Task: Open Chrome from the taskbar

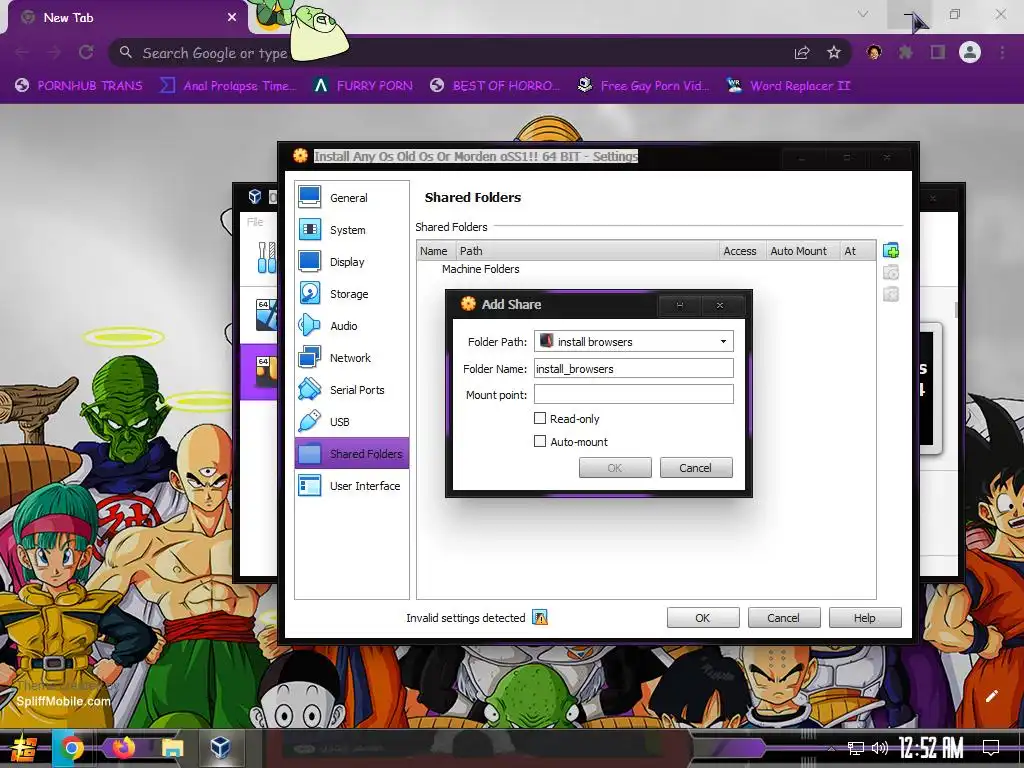Action: [x=71, y=748]
